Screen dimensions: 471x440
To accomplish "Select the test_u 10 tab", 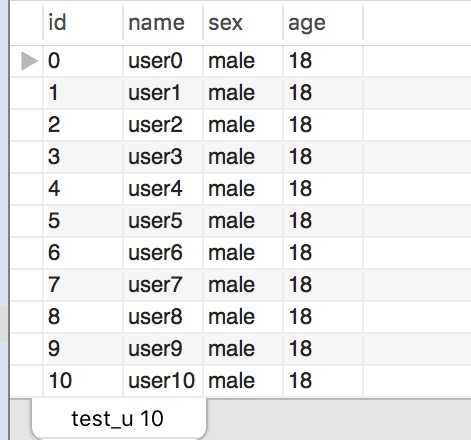I will point(119,419).
